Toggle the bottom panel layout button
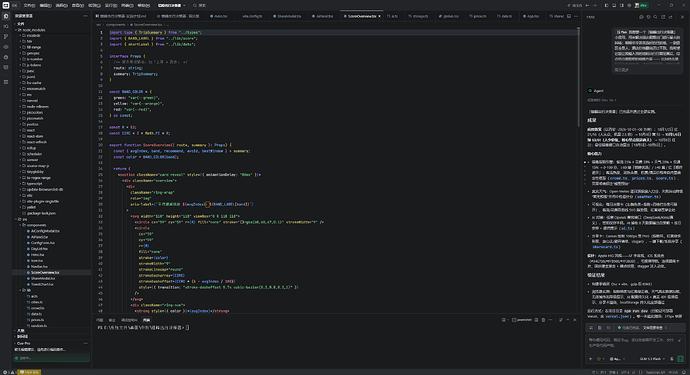 (614, 5)
